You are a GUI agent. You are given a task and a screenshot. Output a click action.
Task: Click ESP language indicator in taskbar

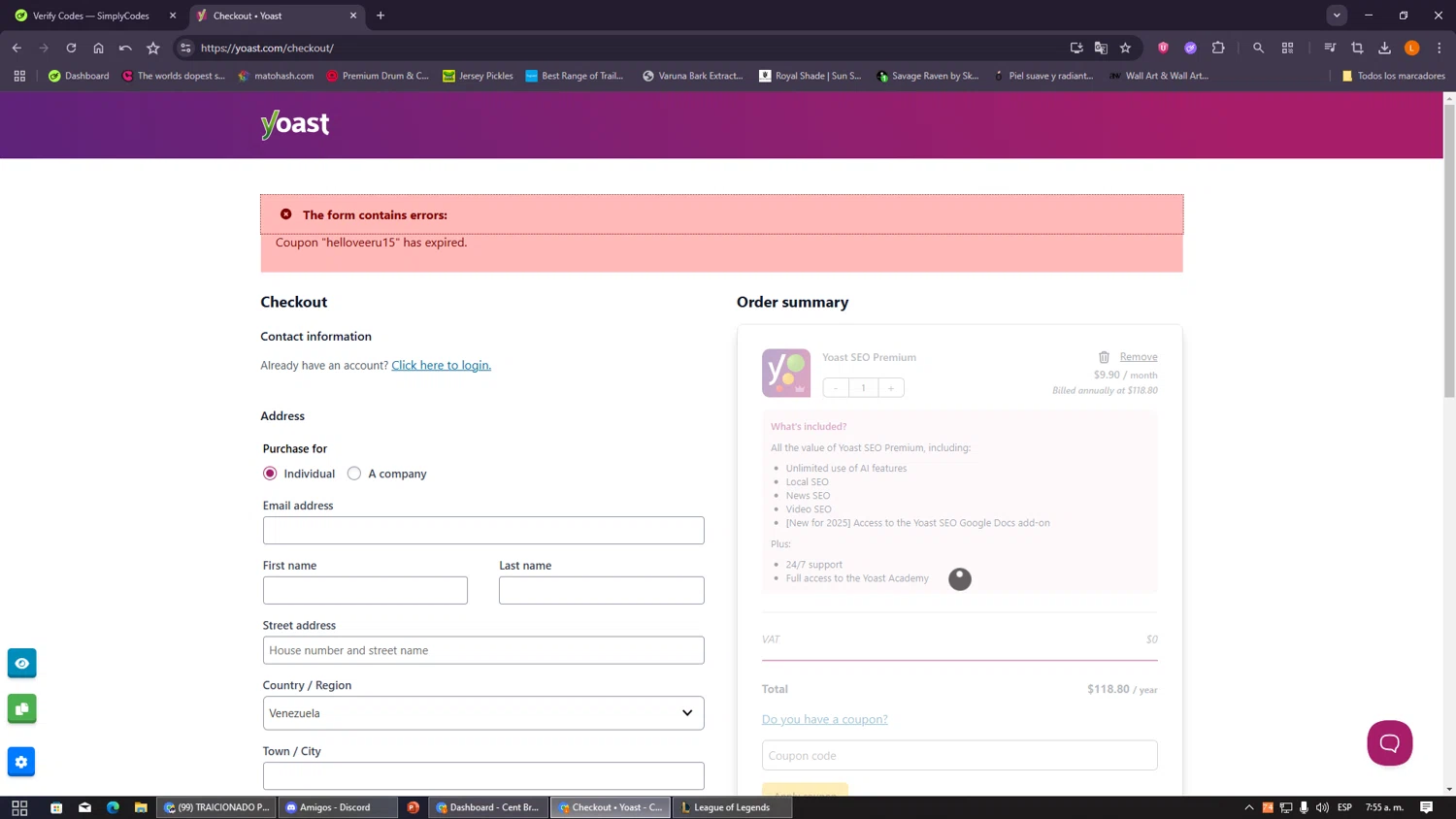(x=1344, y=807)
